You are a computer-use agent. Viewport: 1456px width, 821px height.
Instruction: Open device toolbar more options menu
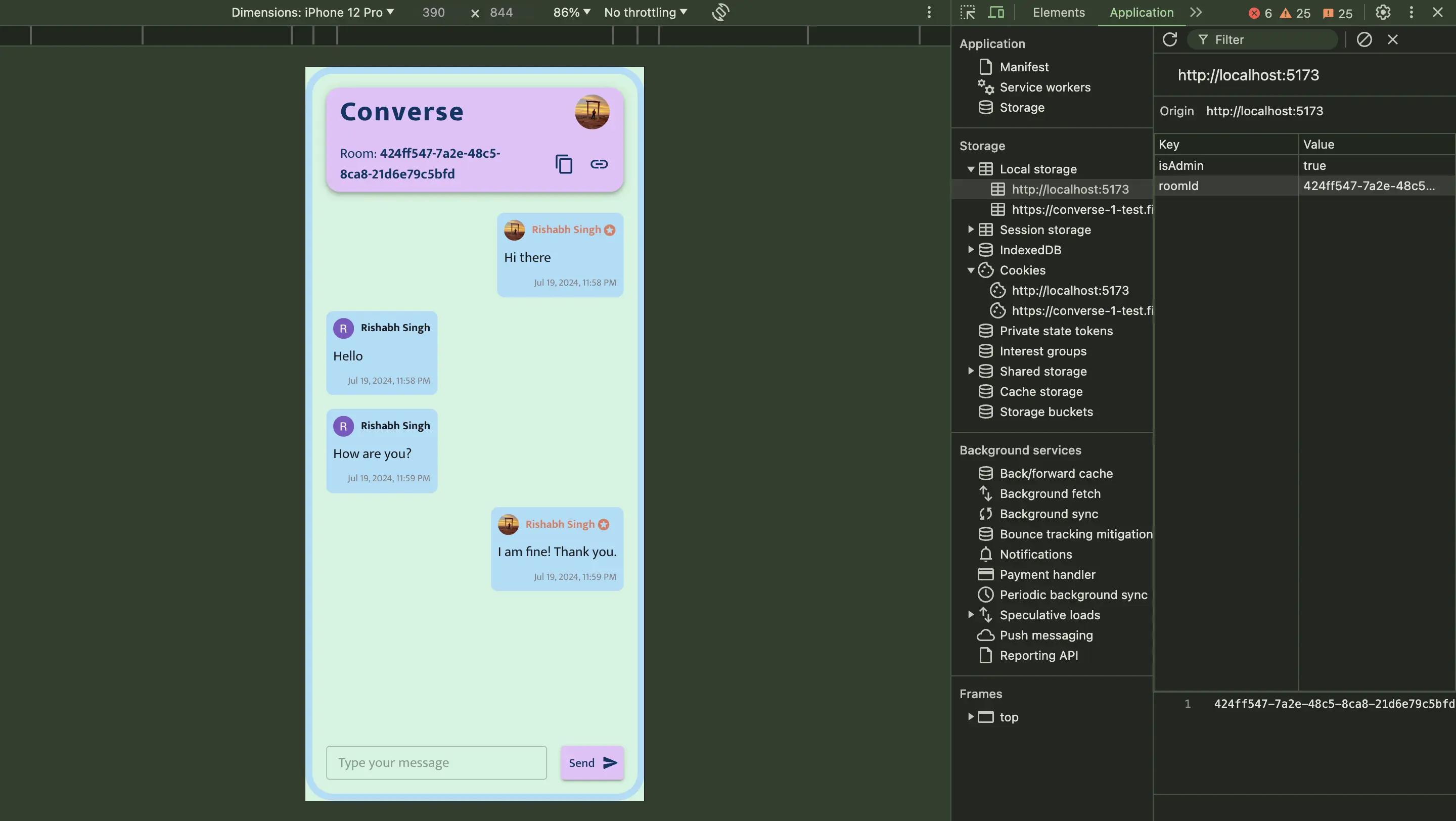click(929, 13)
